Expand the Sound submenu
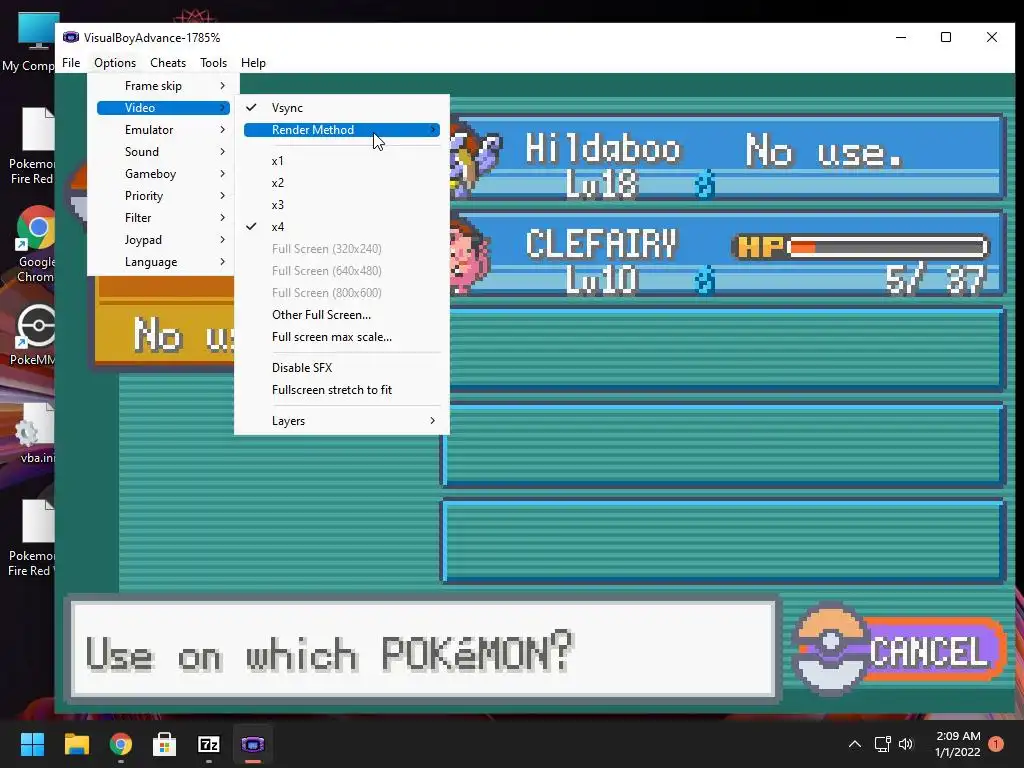The width and height of the screenshot is (1024, 768). (163, 152)
